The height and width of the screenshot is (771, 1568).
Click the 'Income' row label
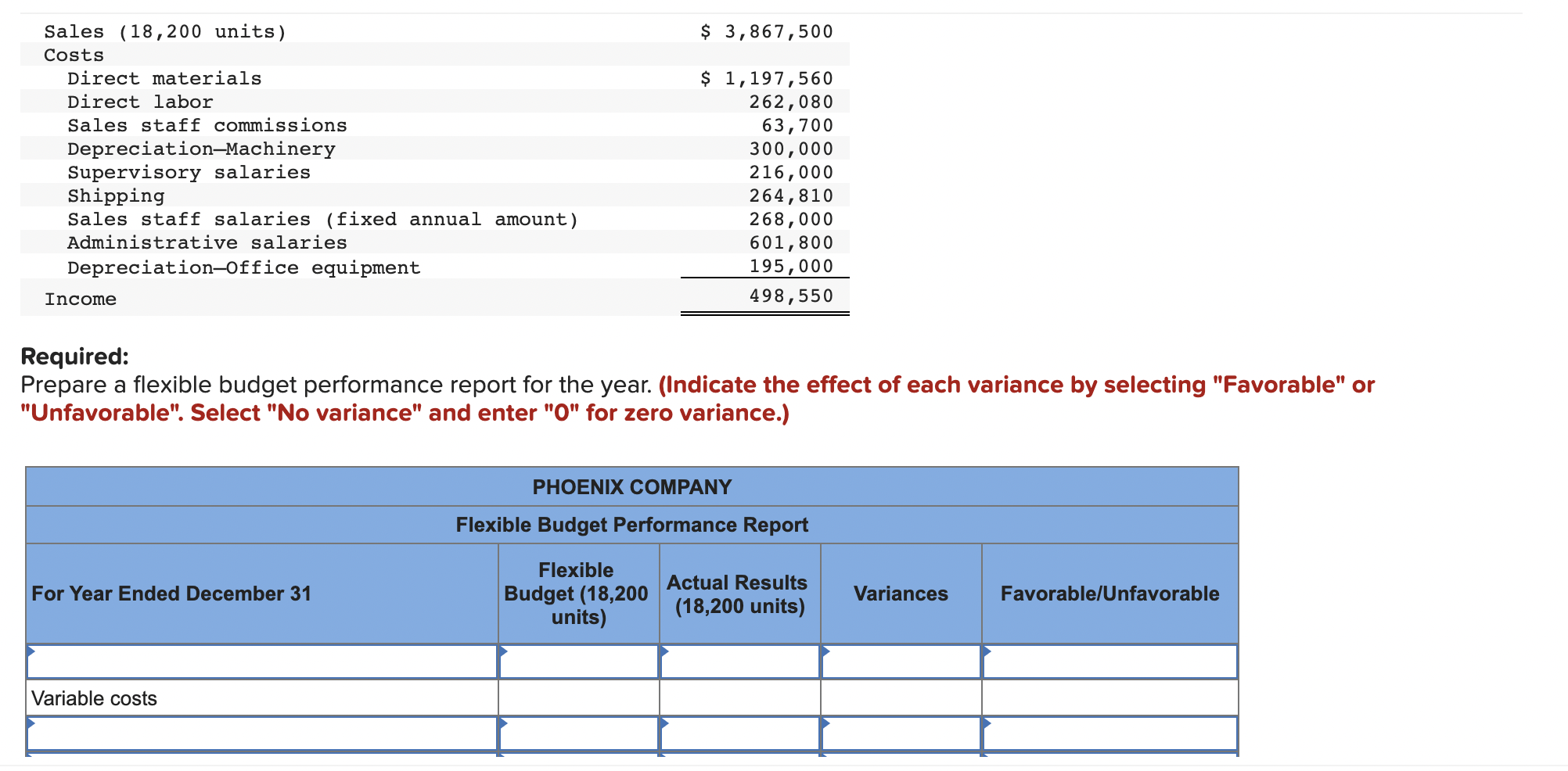tap(81, 299)
